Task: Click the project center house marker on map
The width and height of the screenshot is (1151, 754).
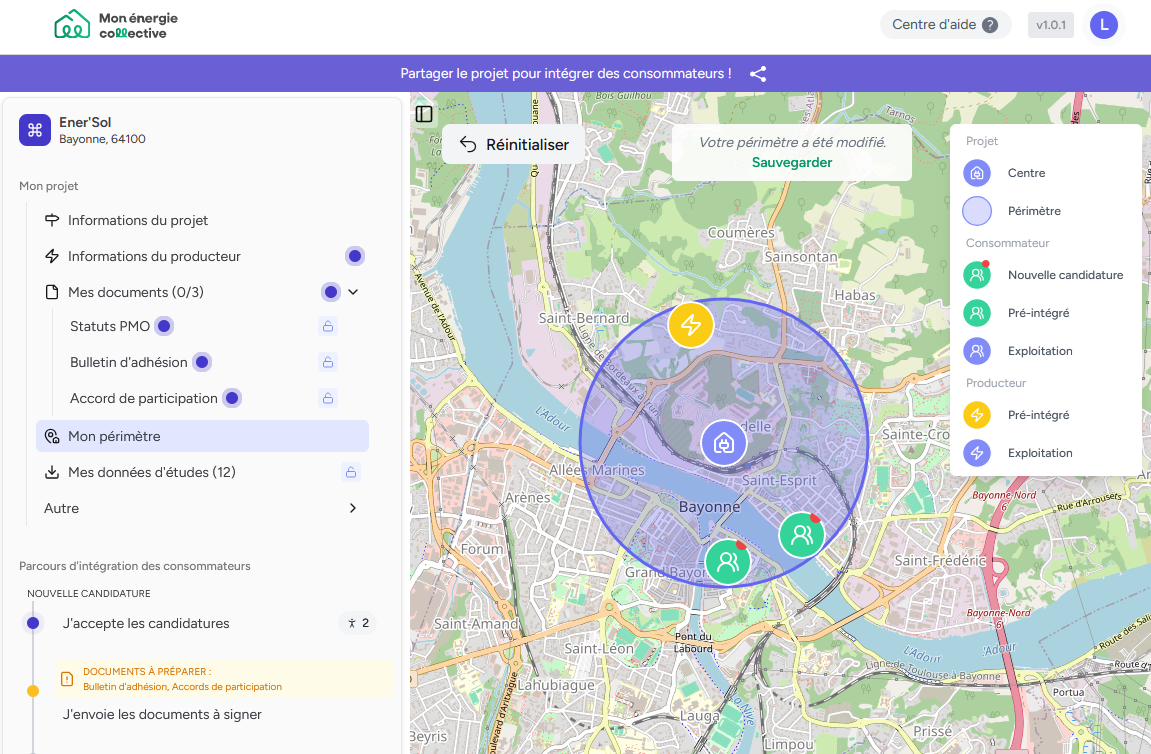Action: click(724, 443)
